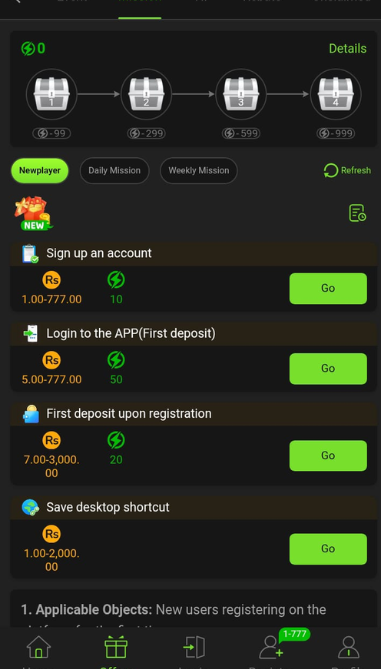This screenshot has height=669, width=381.
Task: Tap the NEW red envelope gift icon
Action: coord(34,213)
